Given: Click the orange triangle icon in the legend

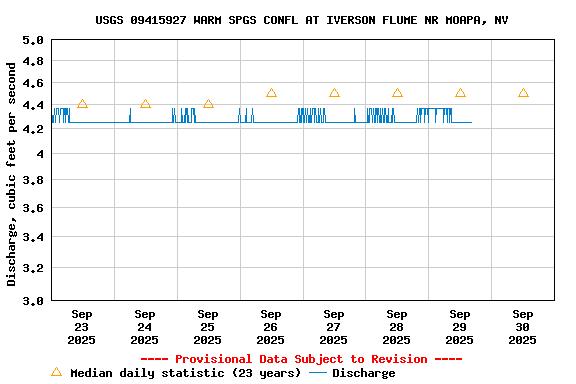Looking at the screenshot, I should pyautogui.click(x=57, y=372).
